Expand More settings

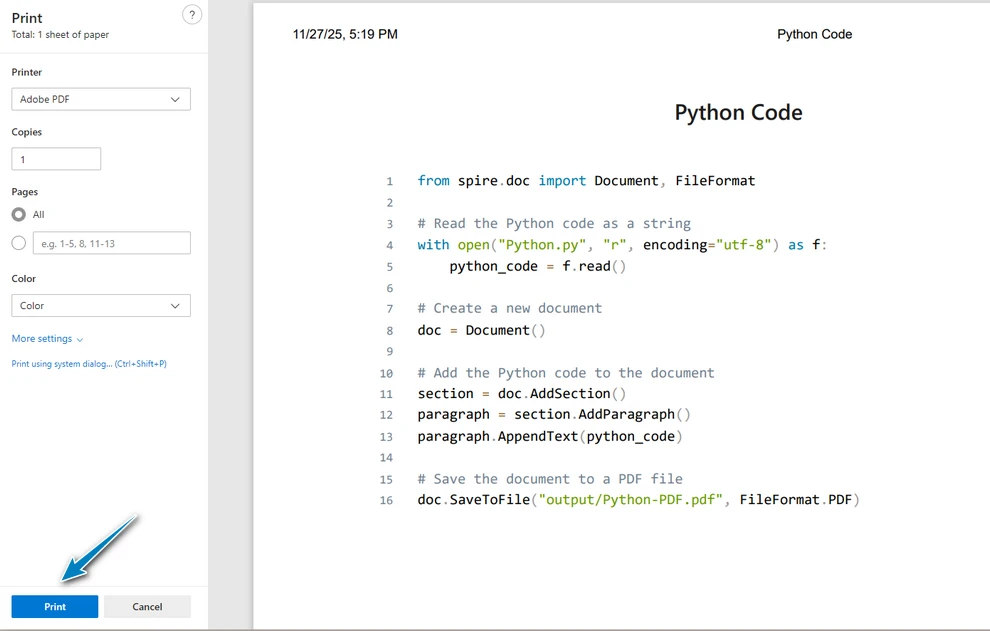click(x=47, y=339)
